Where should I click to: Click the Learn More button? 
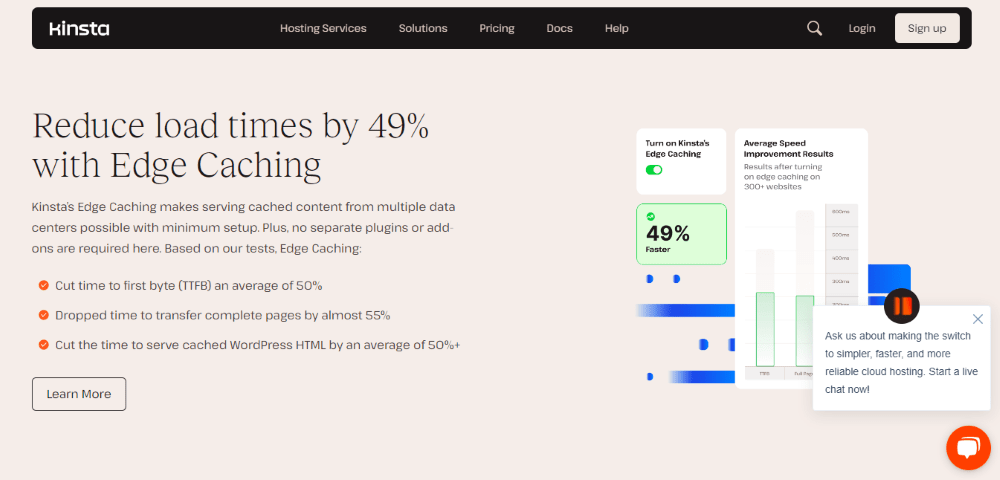point(79,394)
